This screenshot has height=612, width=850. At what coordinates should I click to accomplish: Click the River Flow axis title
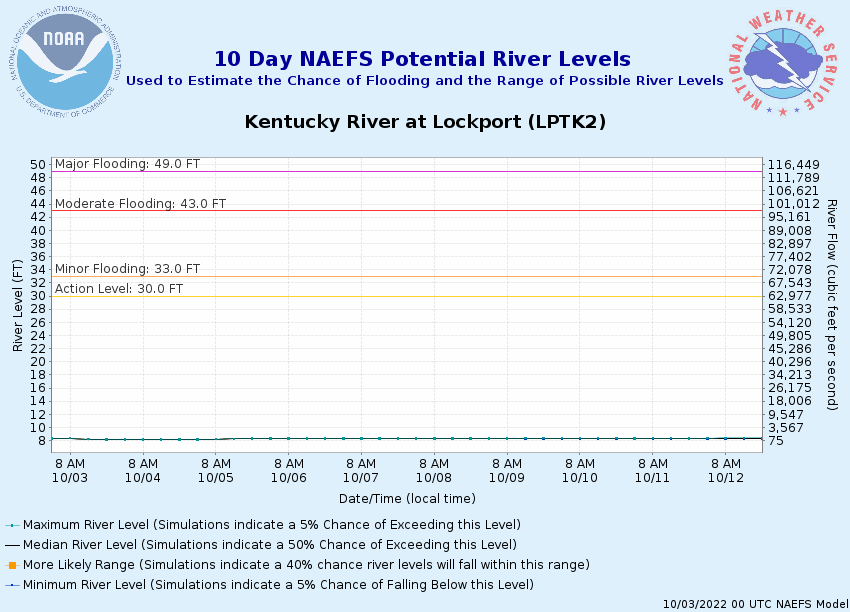832,305
